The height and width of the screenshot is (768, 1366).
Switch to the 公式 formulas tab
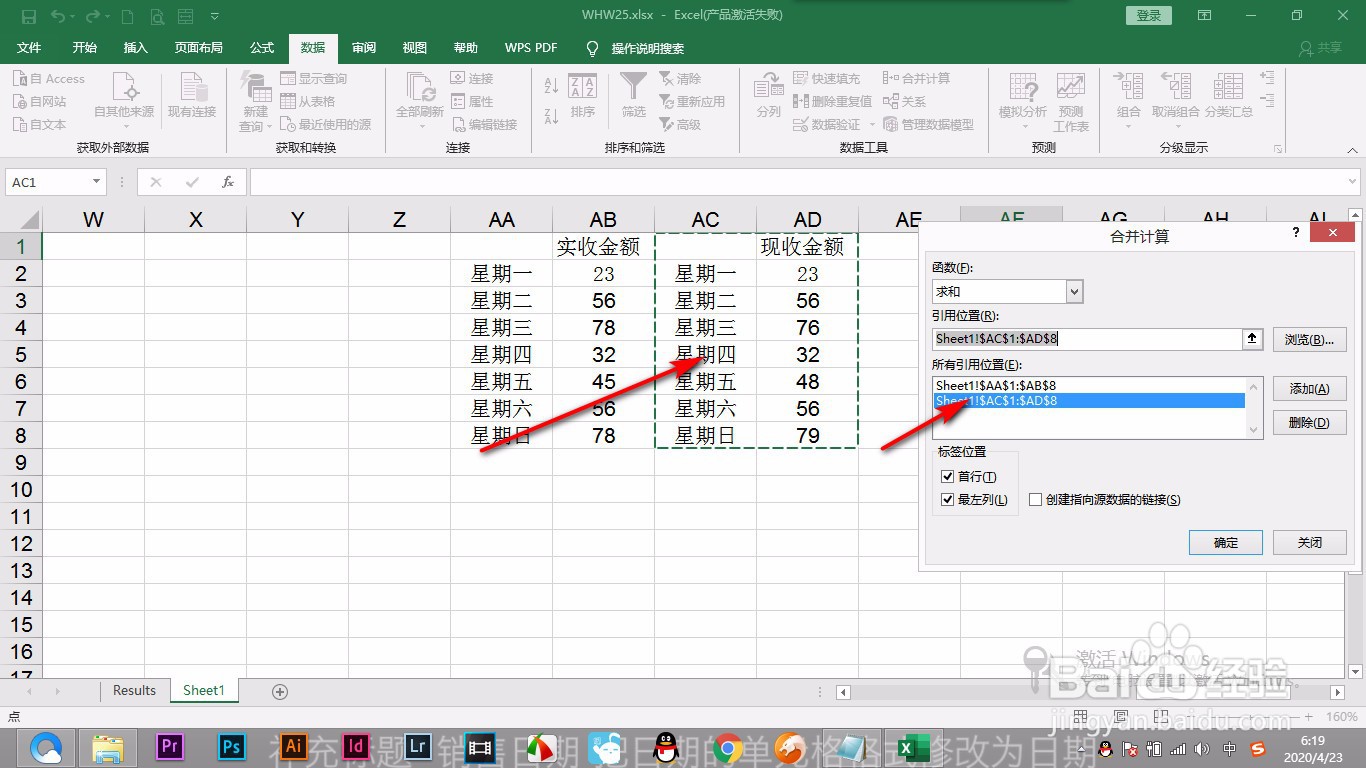[262, 48]
